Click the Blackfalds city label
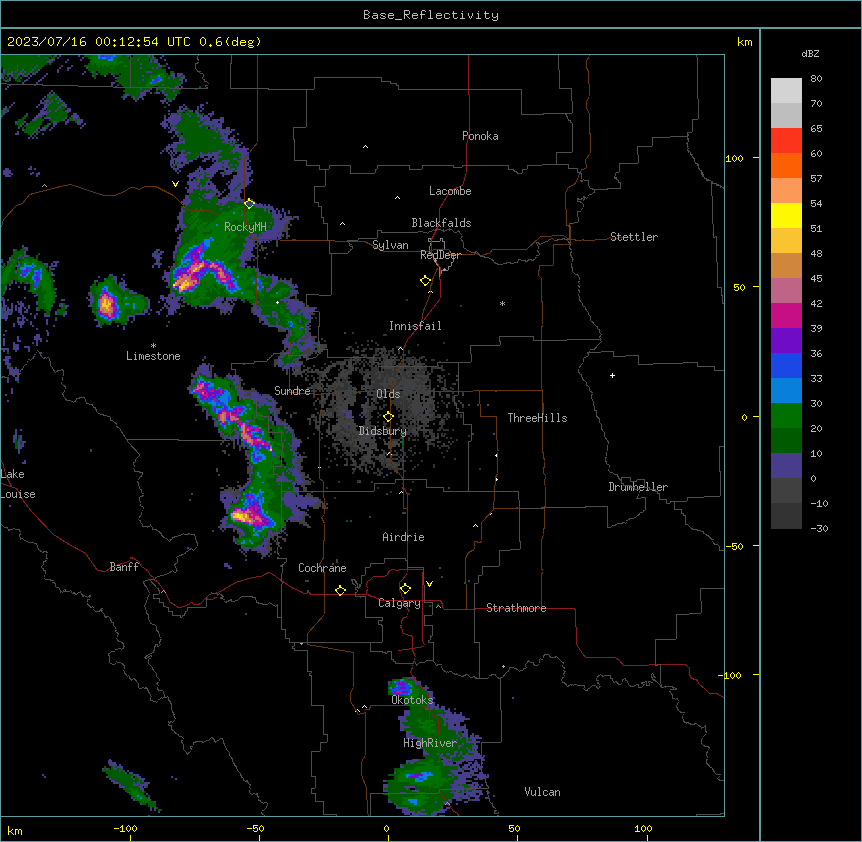 [441, 223]
